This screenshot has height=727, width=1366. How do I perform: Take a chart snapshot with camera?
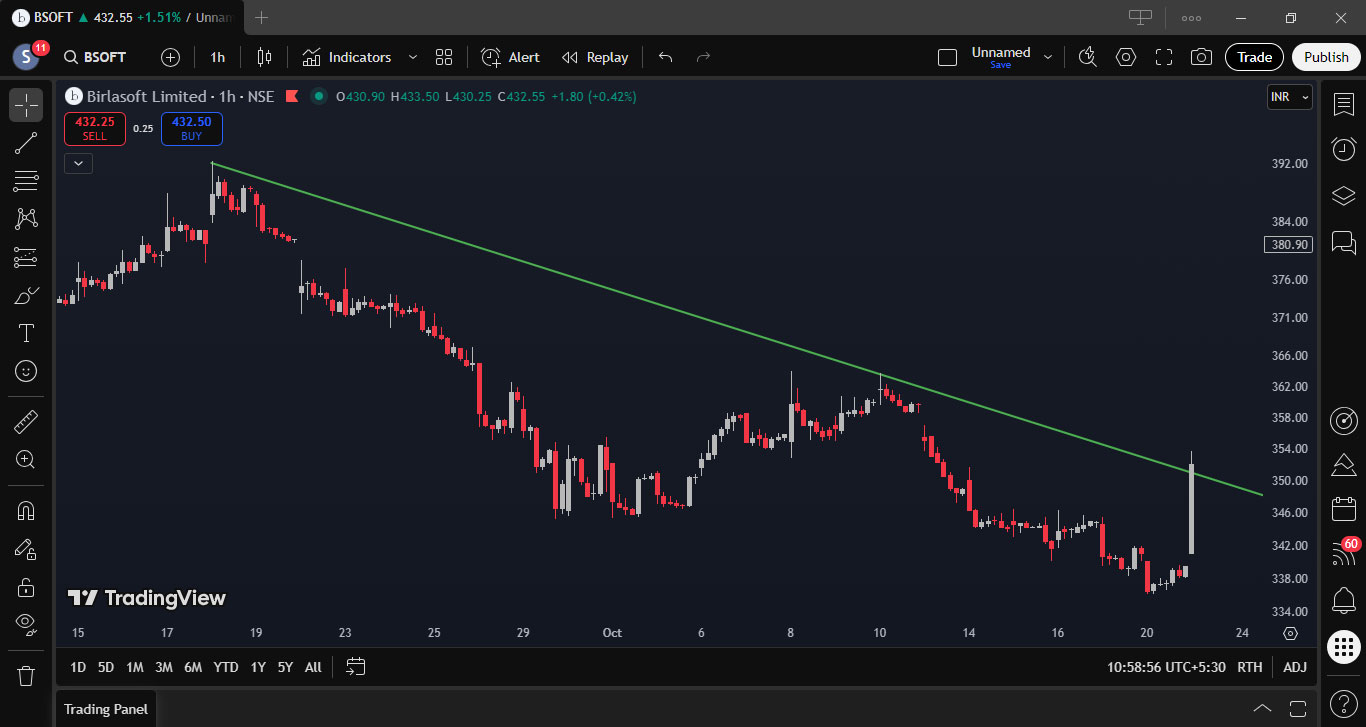pyautogui.click(x=1202, y=57)
